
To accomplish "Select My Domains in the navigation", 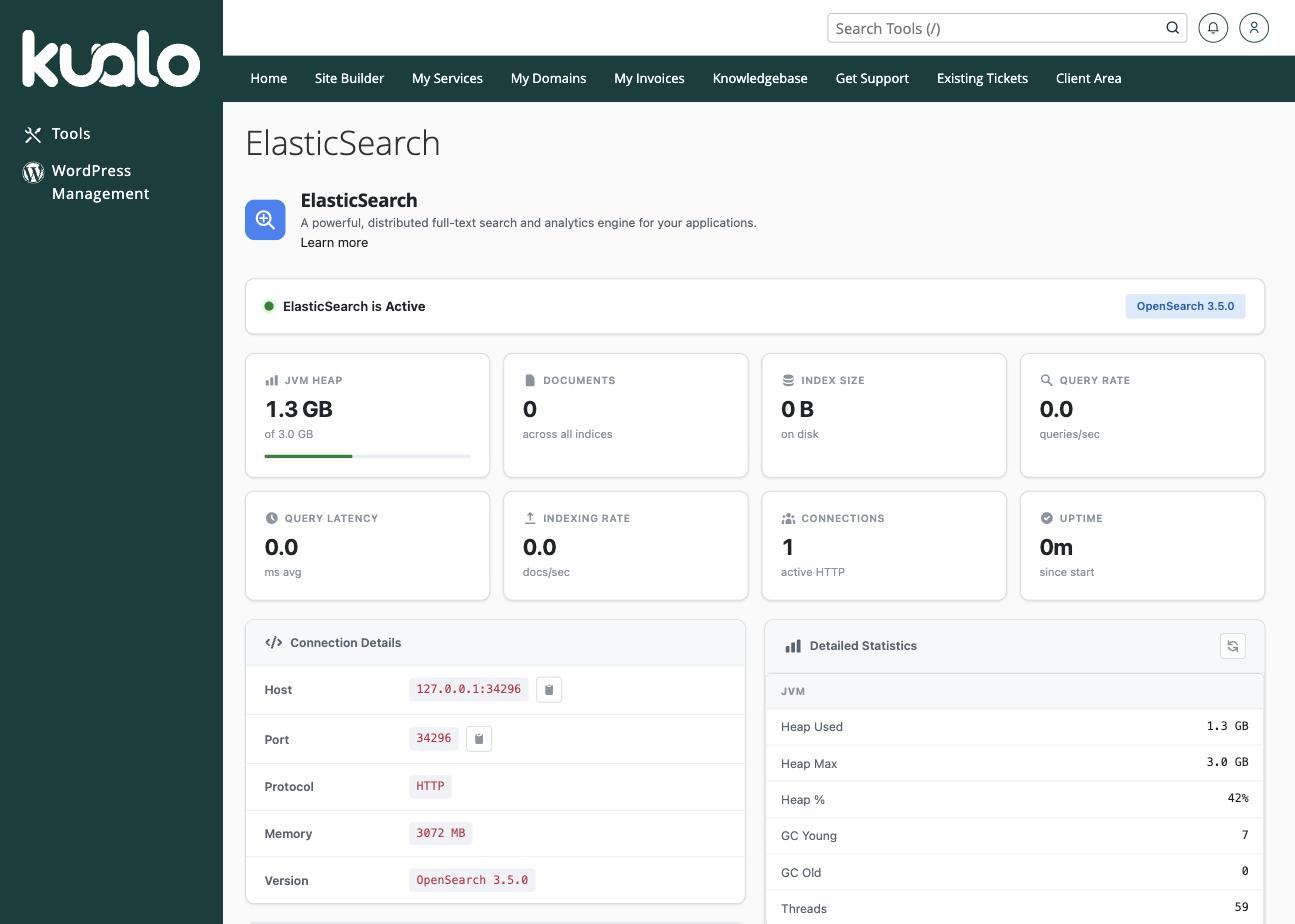I will click(x=548, y=78).
